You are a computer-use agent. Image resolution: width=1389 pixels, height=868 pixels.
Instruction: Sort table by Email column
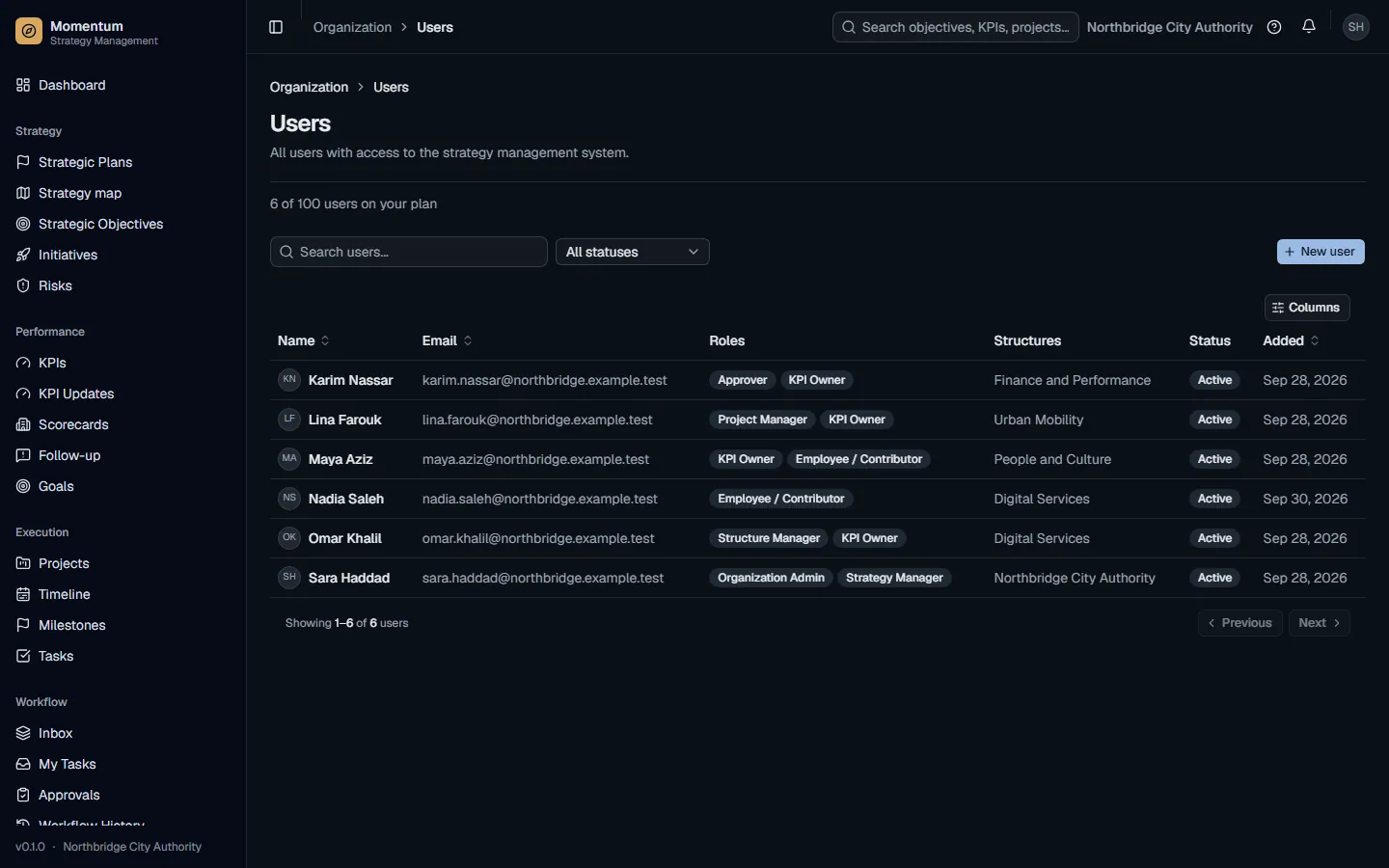point(447,340)
